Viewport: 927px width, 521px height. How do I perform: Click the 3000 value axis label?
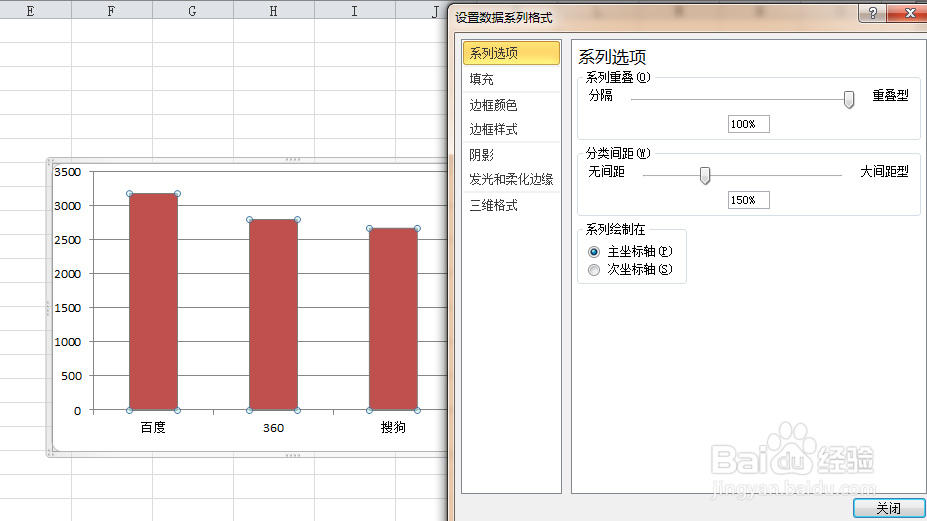(67, 206)
